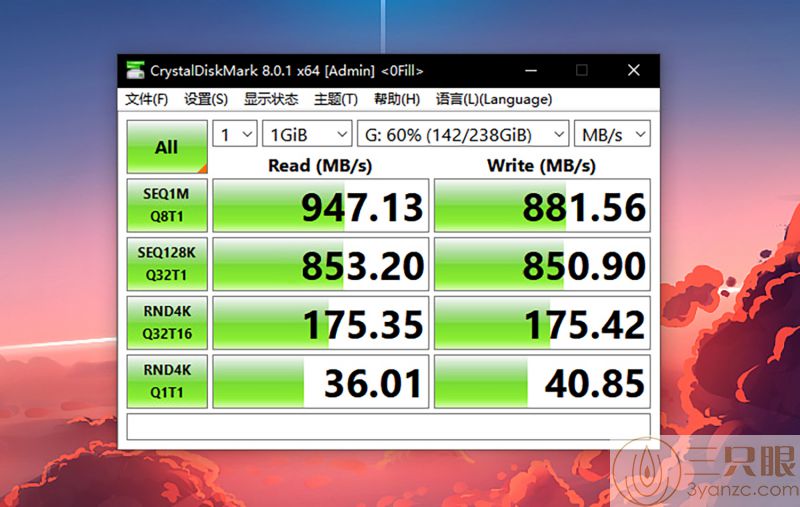The width and height of the screenshot is (800, 507).
Task: Click the SEQ1M write result 881.56
Action: (542, 206)
